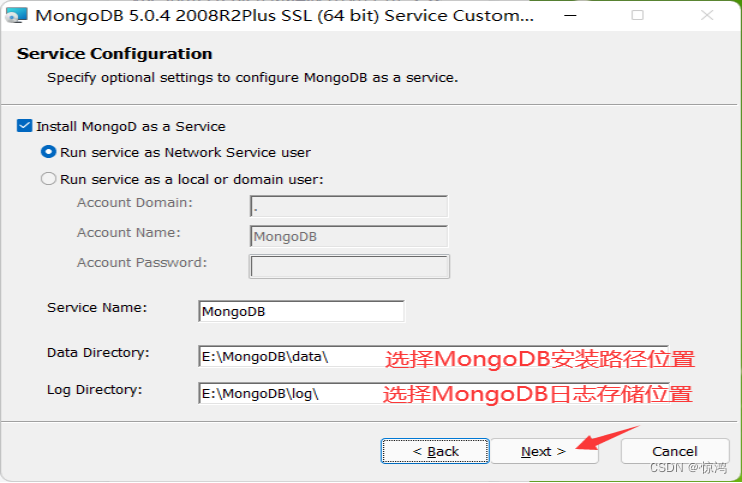Click the window title text MongoDB 5.0.4
Viewport: 742px width, 483px height.
[284, 16]
